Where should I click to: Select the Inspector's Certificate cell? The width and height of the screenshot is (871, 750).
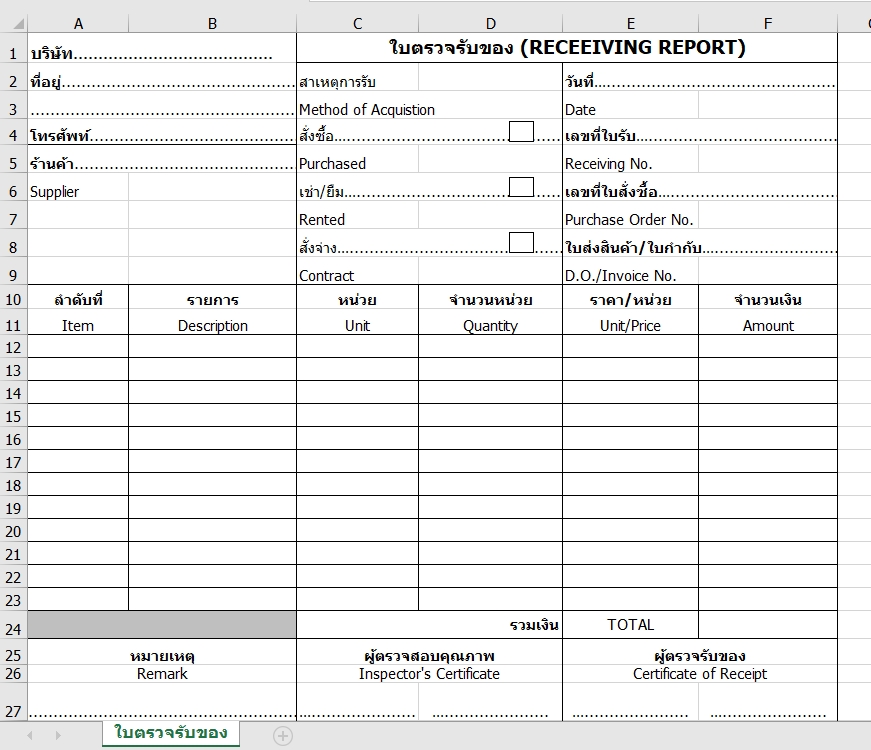click(429, 674)
